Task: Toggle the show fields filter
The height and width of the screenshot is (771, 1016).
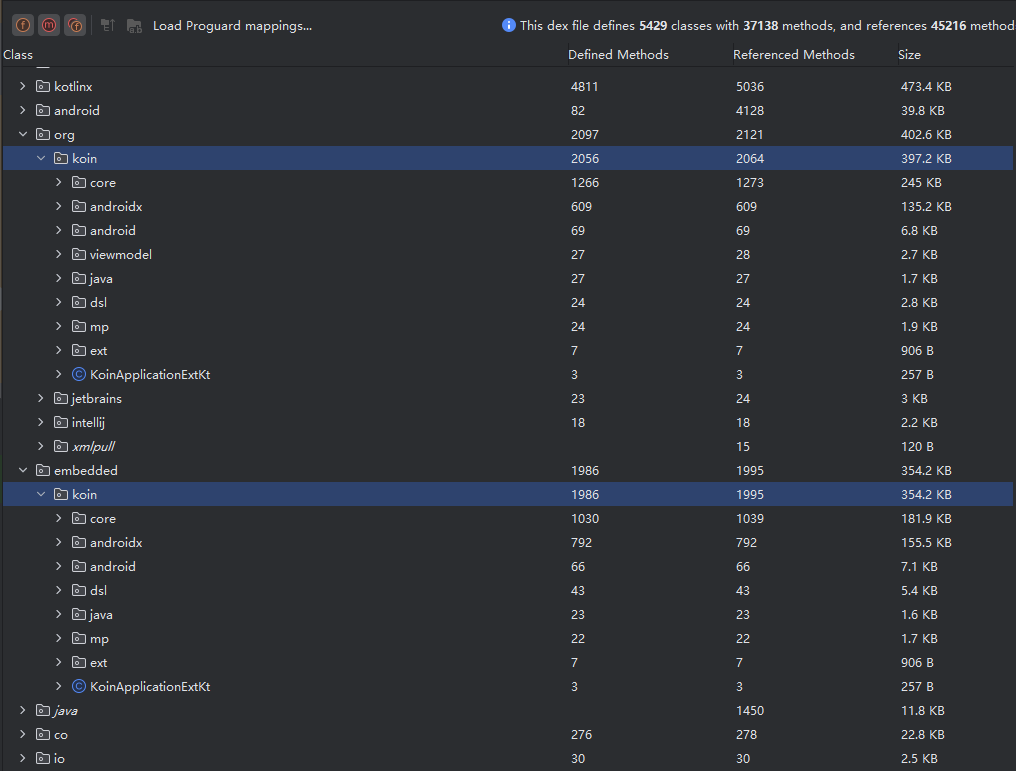Action: click(22, 25)
